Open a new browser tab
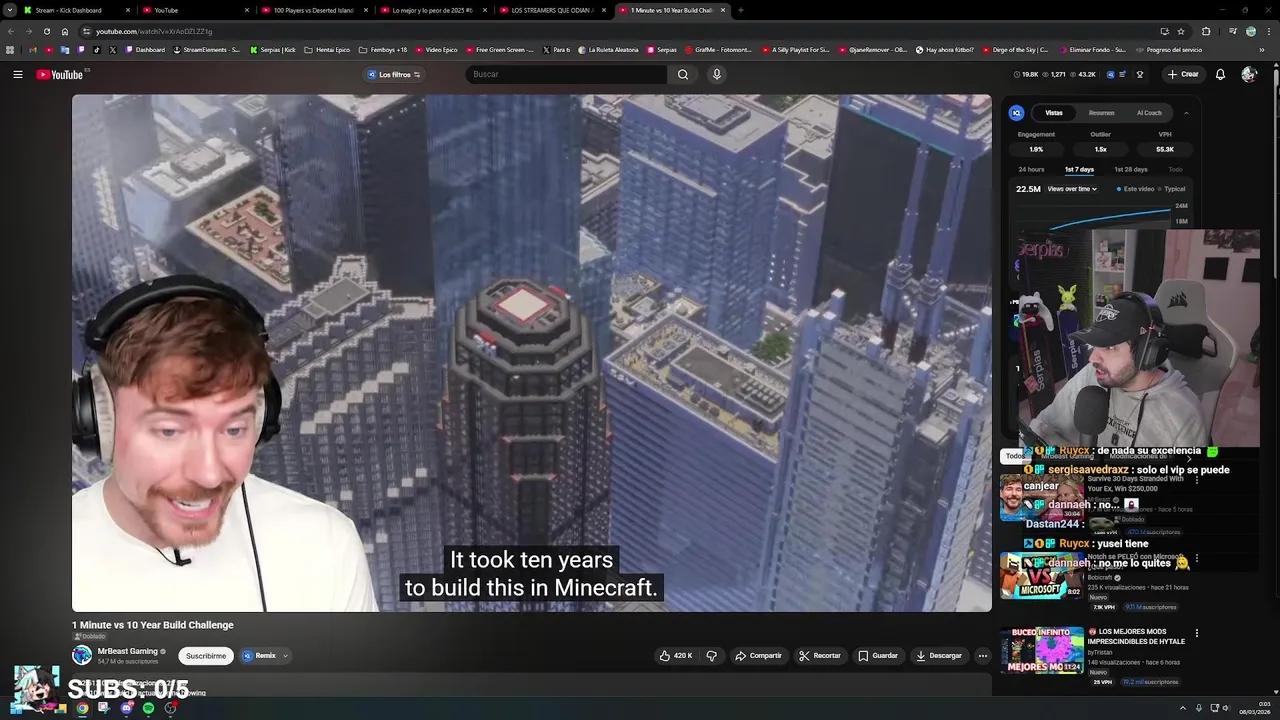This screenshot has height=720, width=1280. tap(739, 10)
